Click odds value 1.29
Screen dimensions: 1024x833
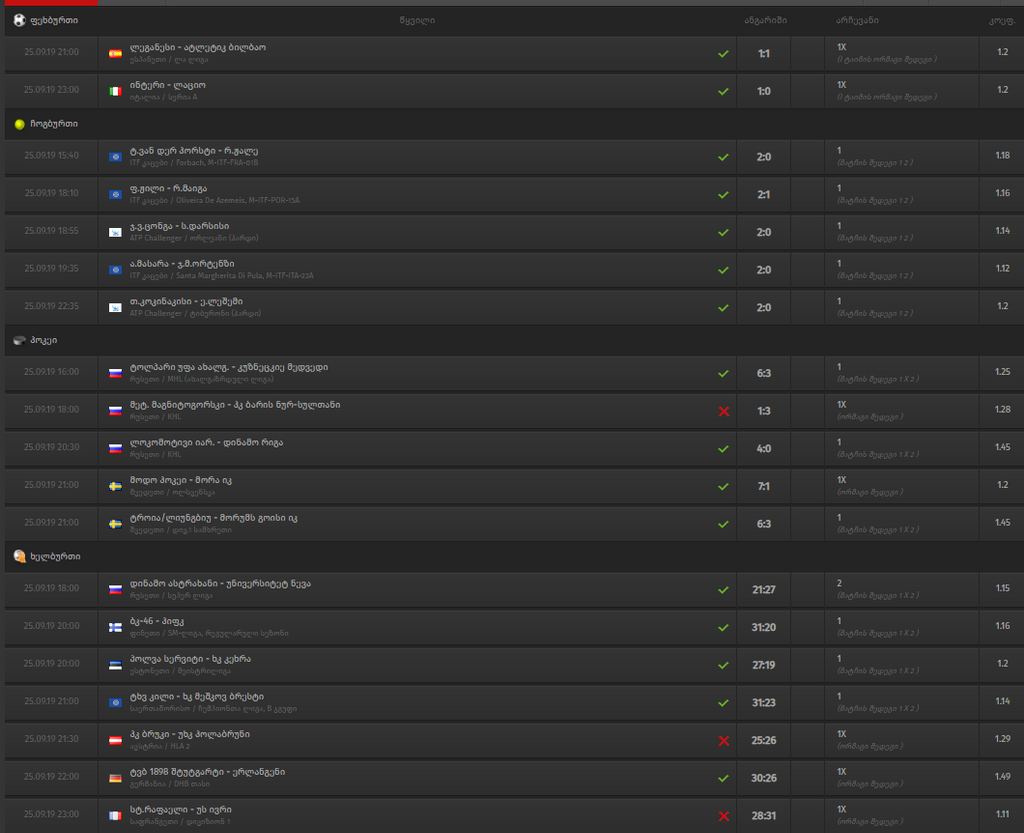point(1002,738)
